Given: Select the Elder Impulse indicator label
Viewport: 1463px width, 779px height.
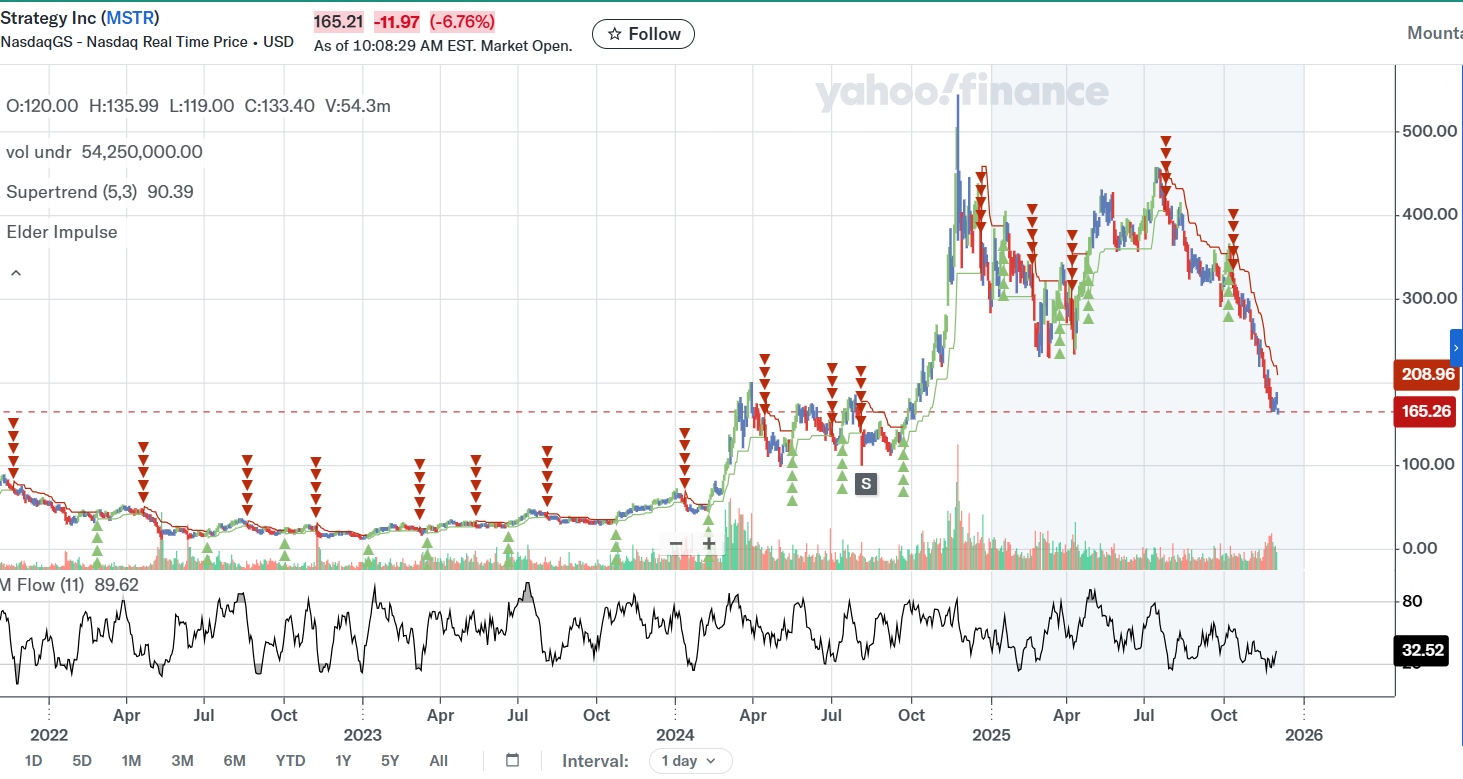Looking at the screenshot, I should click(x=62, y=232).
